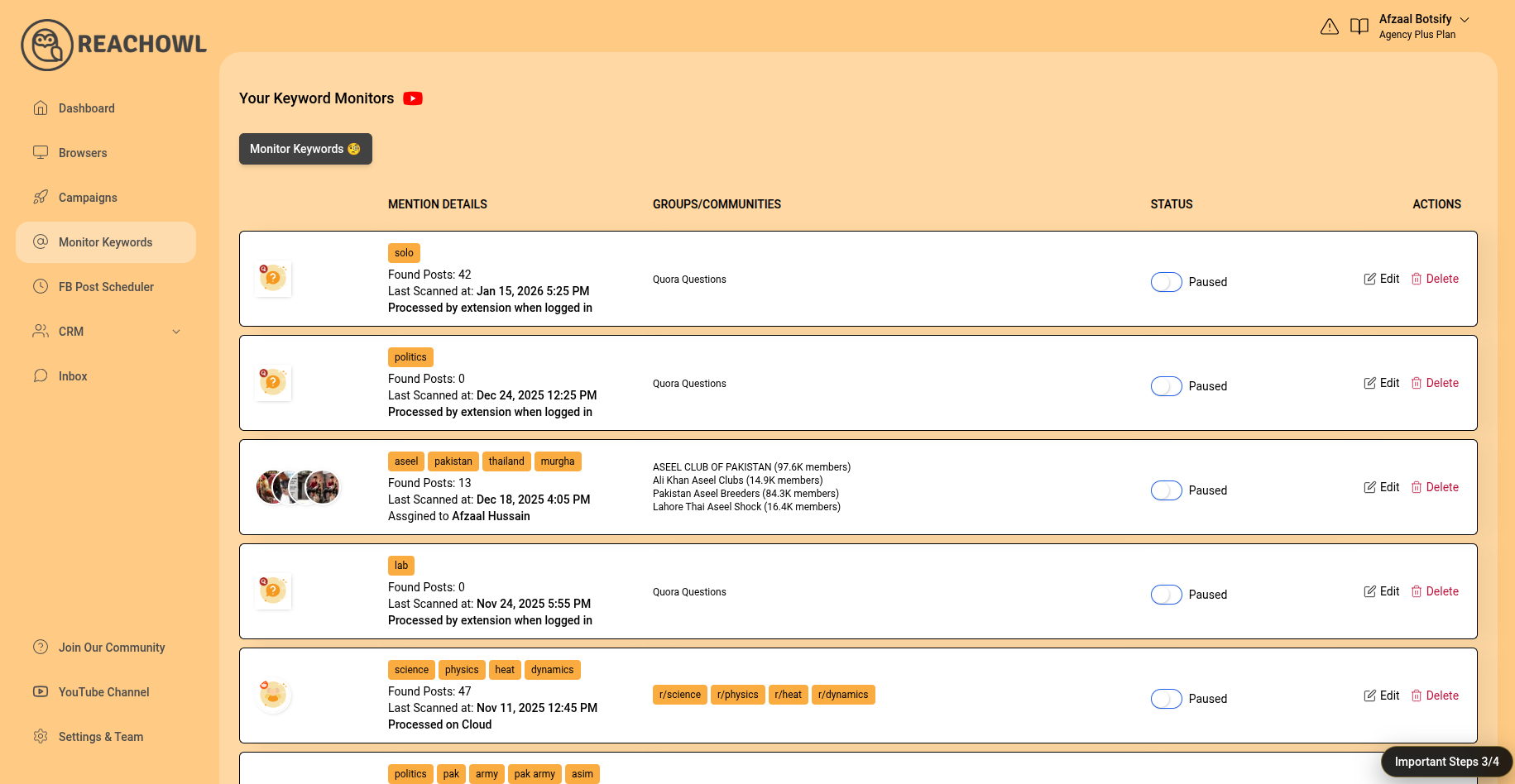1515x784 pixels.
Task: Click the 'asim' keyword tag
Action: [583, 774]
